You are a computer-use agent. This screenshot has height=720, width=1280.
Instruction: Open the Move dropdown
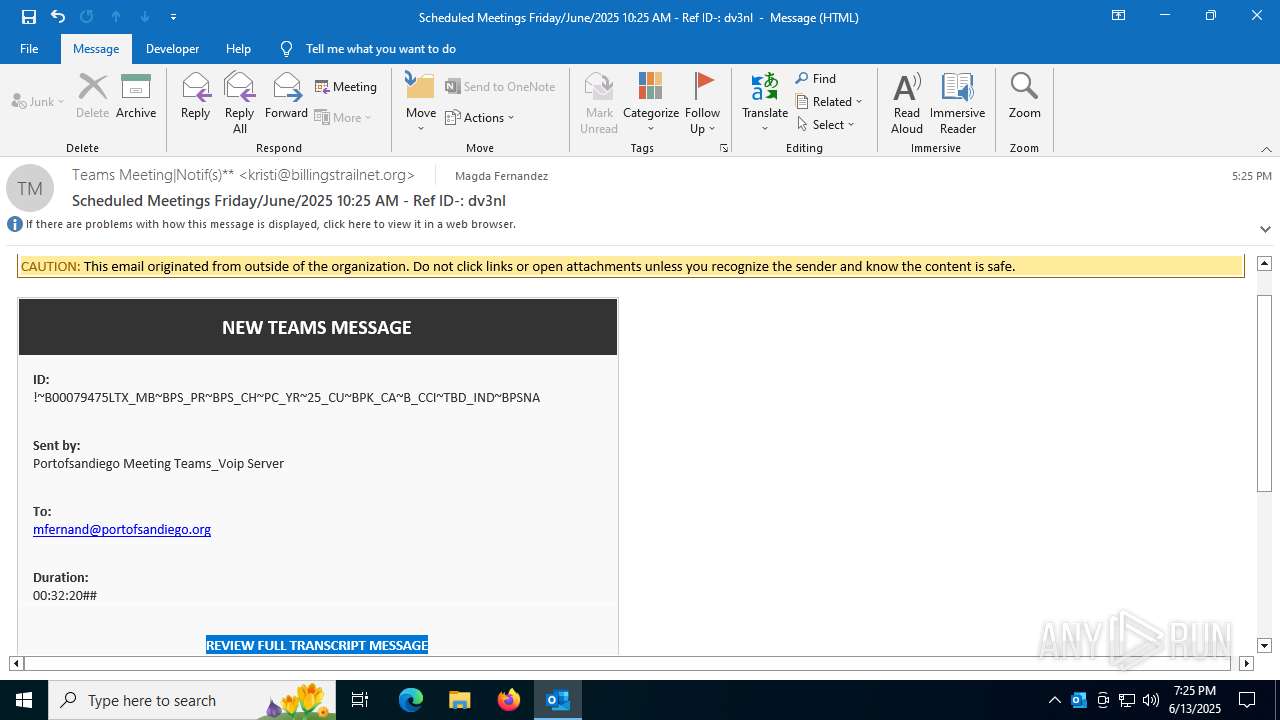click(x=420, y=103)
